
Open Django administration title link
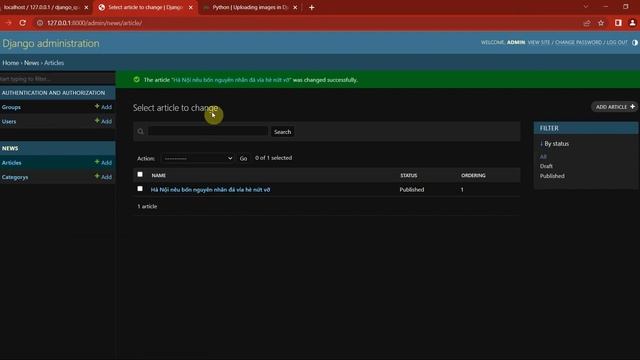(x=51, y=43)
